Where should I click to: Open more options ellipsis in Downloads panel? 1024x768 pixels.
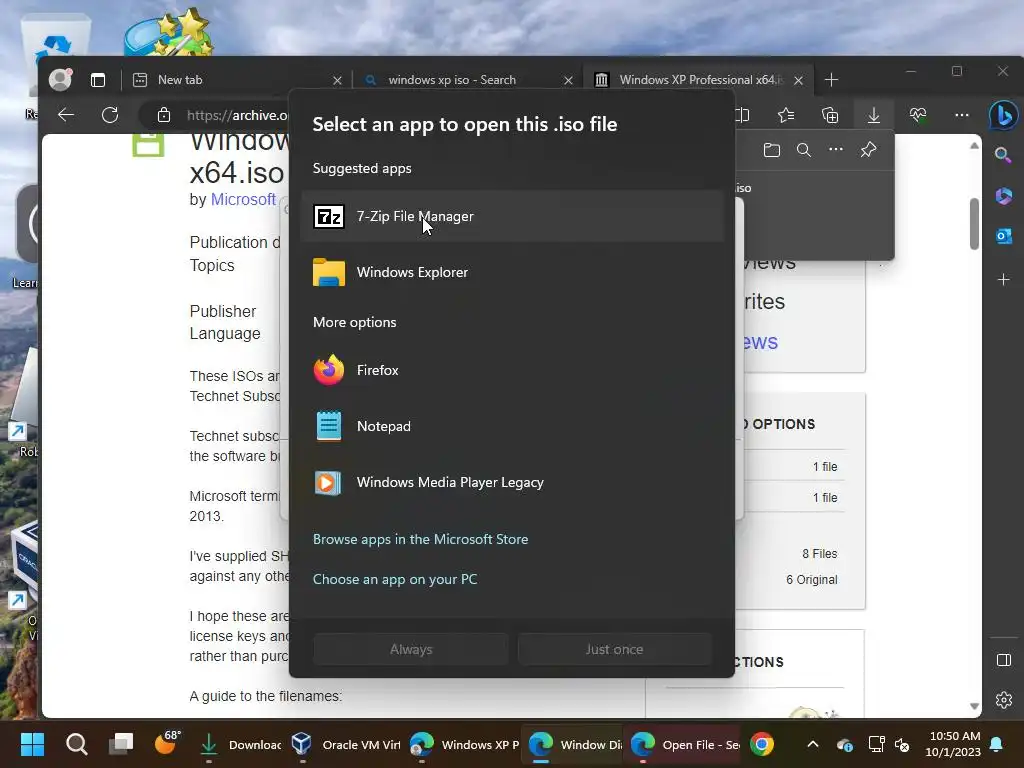pos(836,150)
